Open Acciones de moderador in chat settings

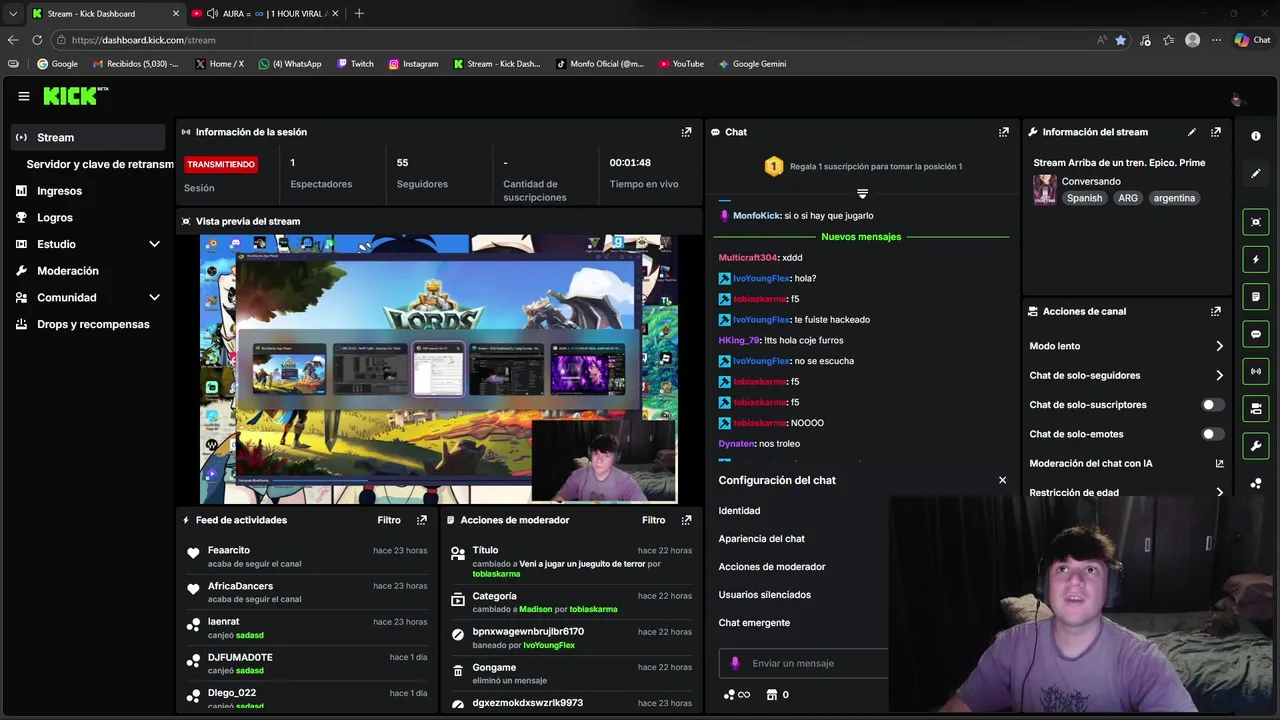(x=772, y=567)
